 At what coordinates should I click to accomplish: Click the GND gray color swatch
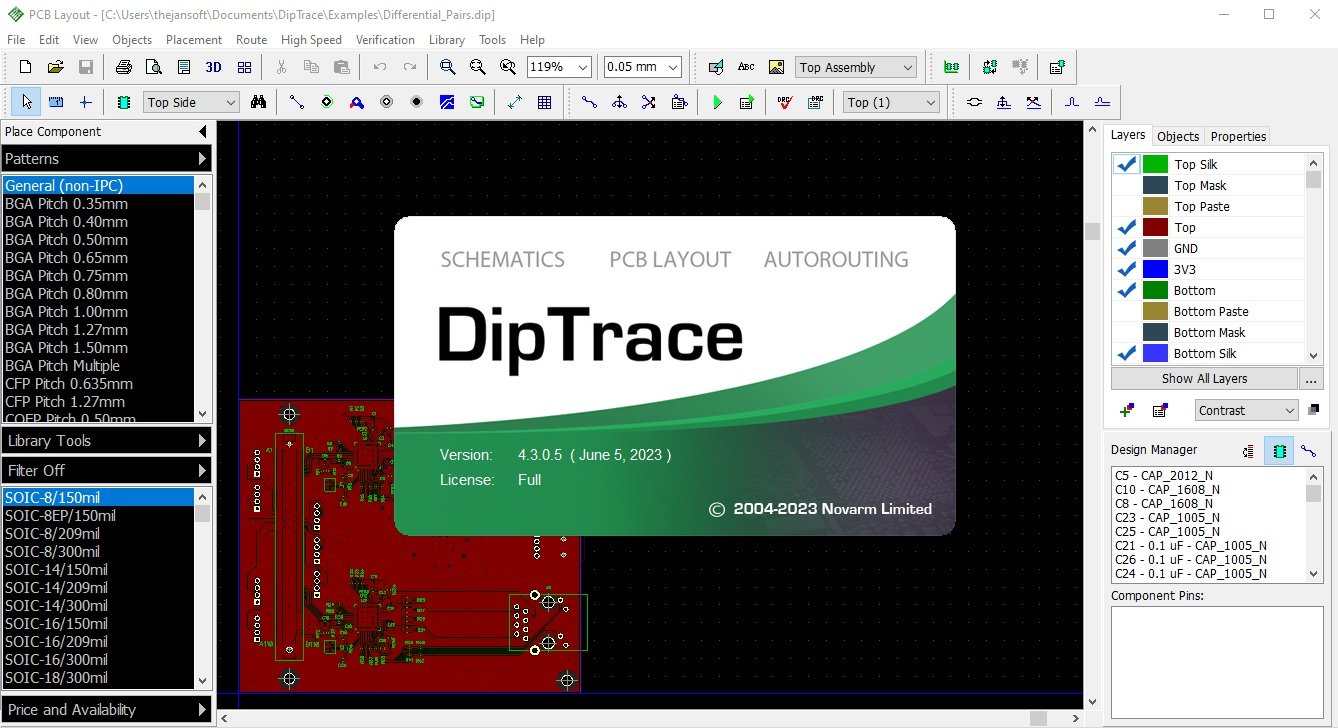[1155, 248]
